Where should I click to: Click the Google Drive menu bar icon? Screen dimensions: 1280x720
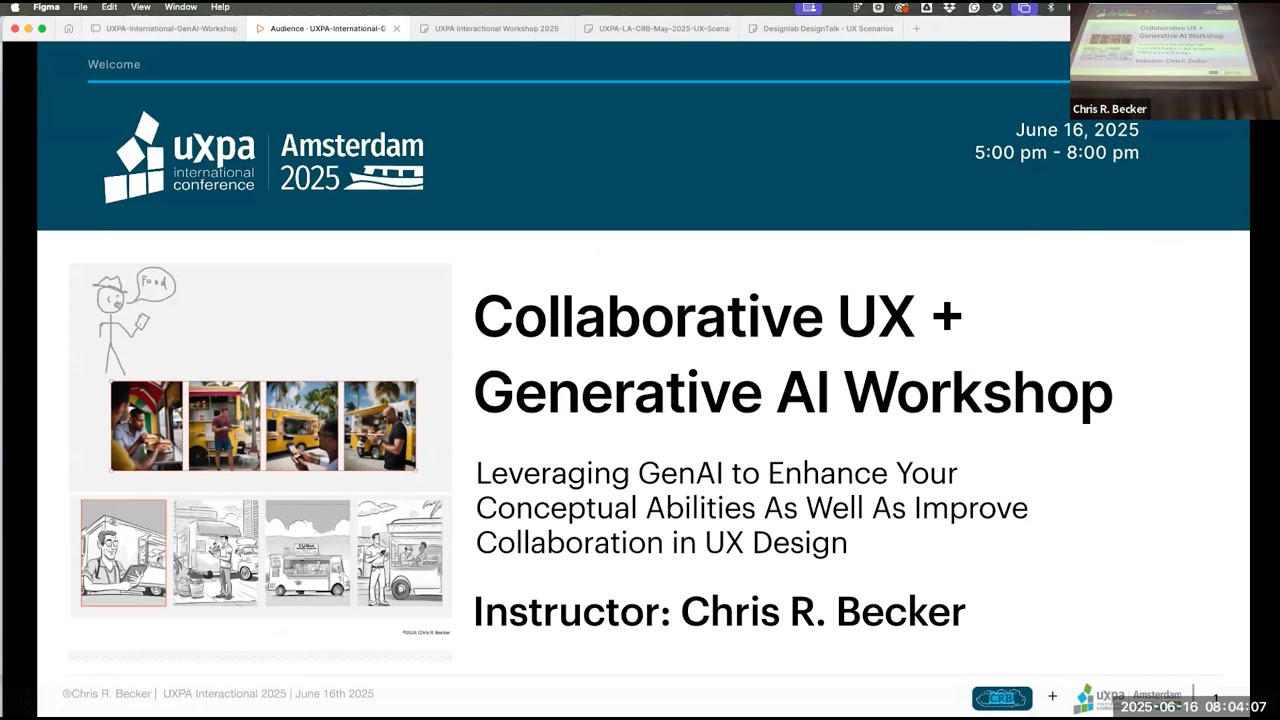926,7
